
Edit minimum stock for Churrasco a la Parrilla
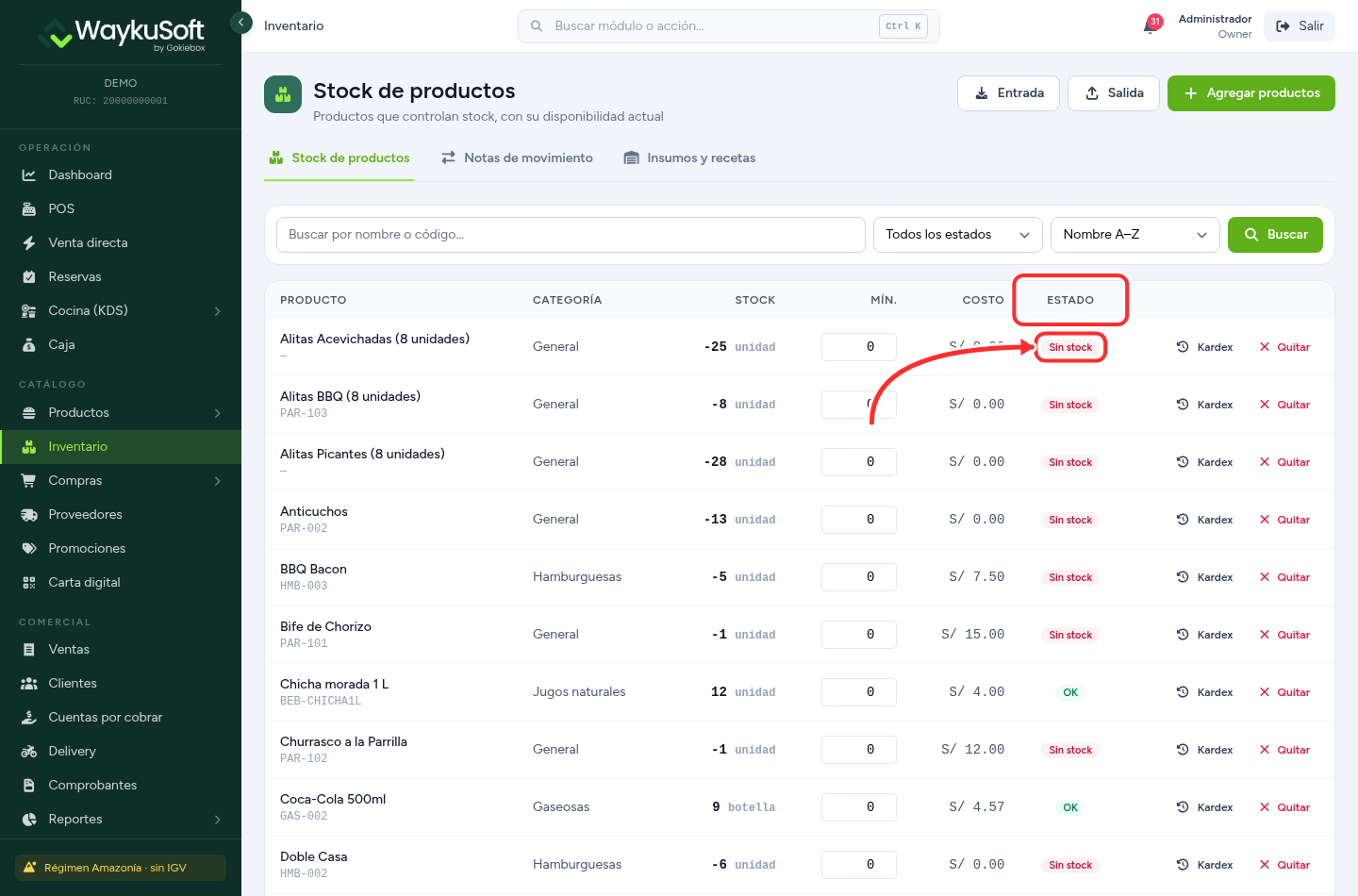pyautogui.click(x=858, y=750)
